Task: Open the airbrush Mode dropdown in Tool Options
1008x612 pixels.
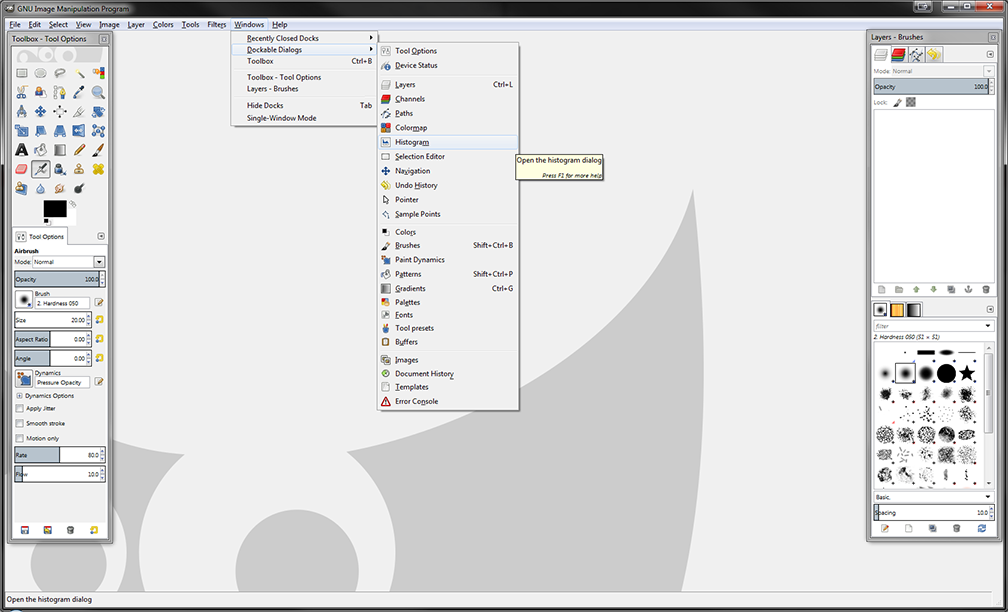Action: click(x=68, y=262)
